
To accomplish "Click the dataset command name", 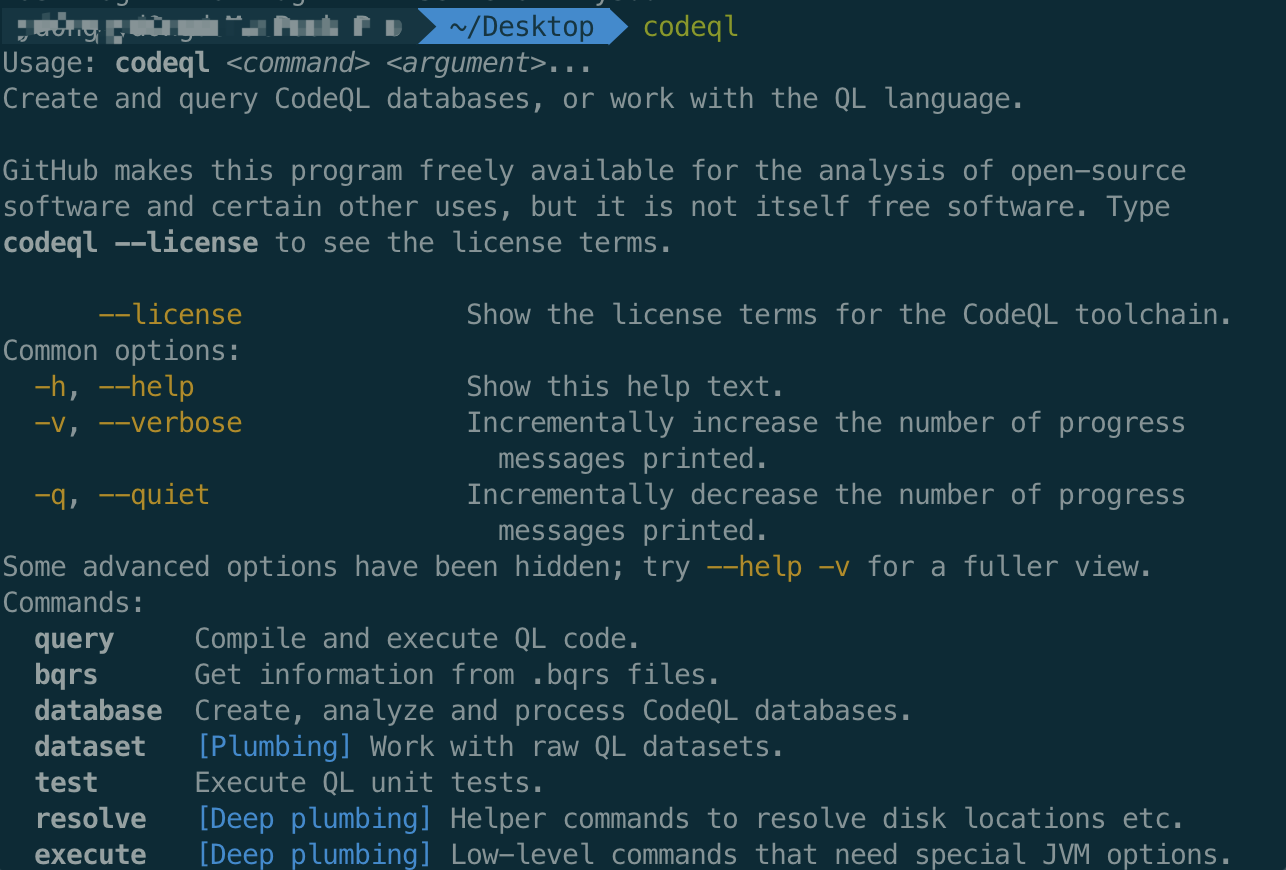I will tap(90, 747).
